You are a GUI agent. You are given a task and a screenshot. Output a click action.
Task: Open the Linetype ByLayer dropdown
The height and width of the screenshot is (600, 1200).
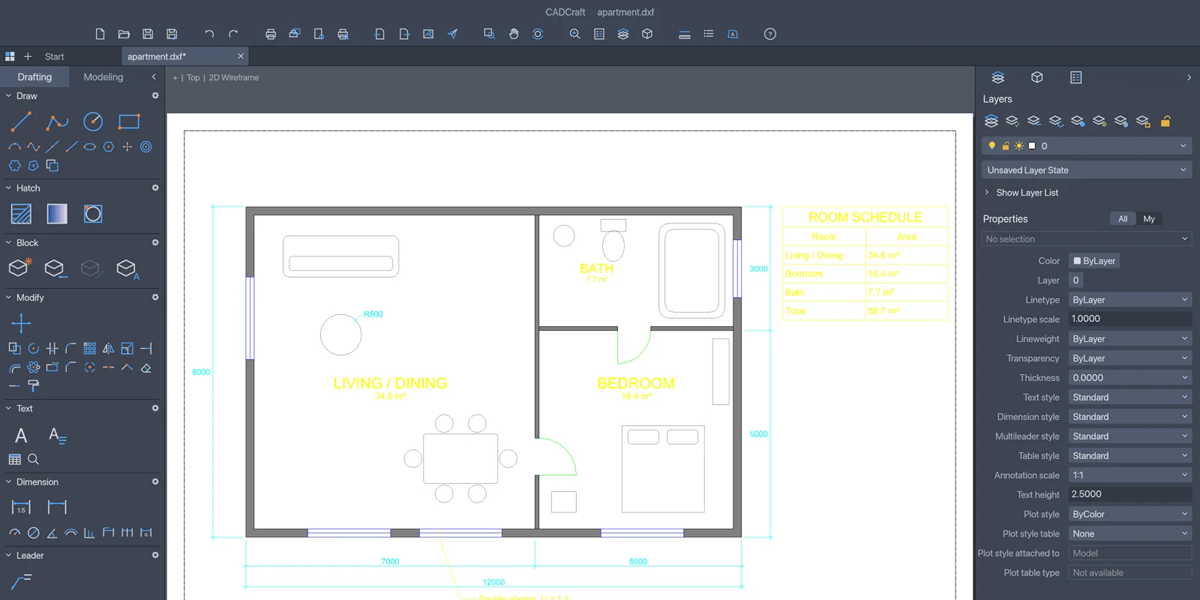1130,300
